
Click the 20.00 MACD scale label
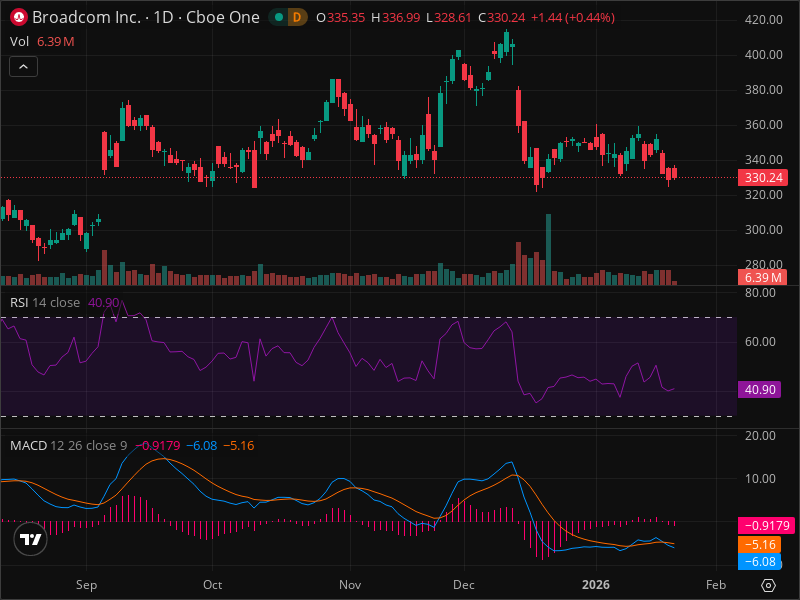[x=760, y=436]
